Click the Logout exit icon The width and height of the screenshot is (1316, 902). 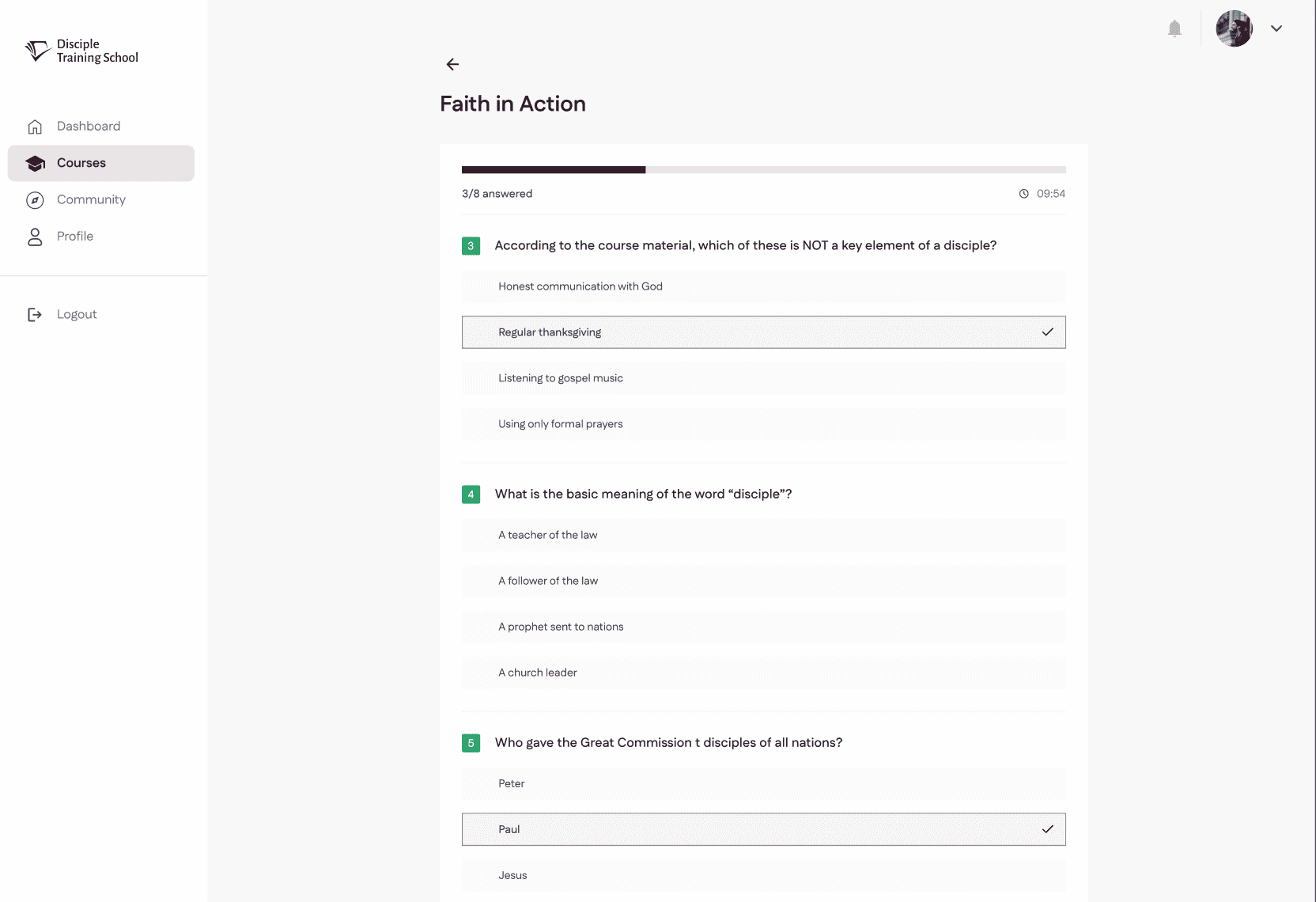[x=35, y=314]
